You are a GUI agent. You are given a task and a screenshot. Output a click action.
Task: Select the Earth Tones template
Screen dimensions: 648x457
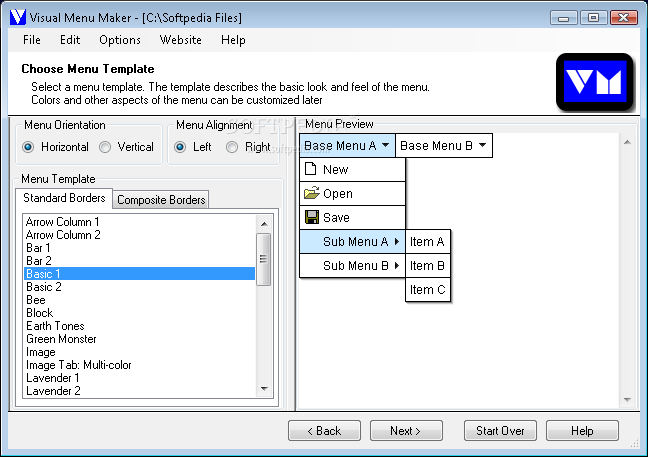pyautogui.click(x=140, y=326)
